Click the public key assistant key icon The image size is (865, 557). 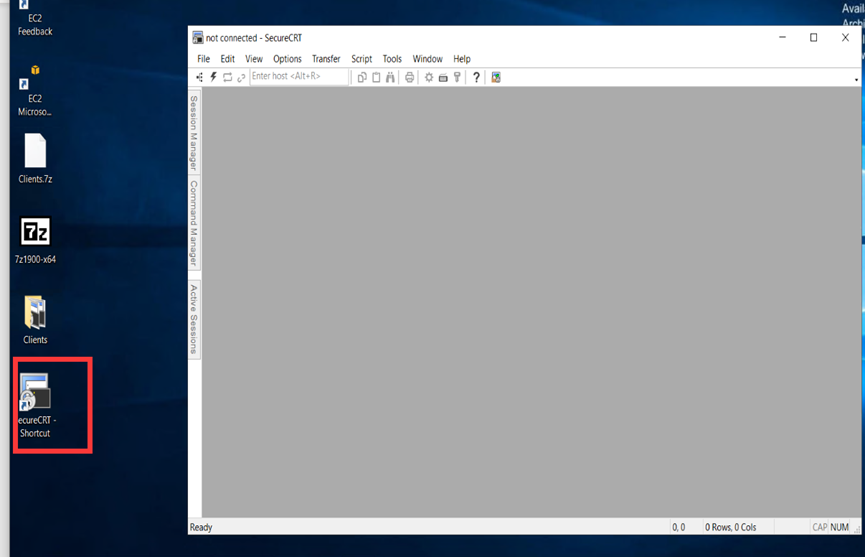point(457,77)
